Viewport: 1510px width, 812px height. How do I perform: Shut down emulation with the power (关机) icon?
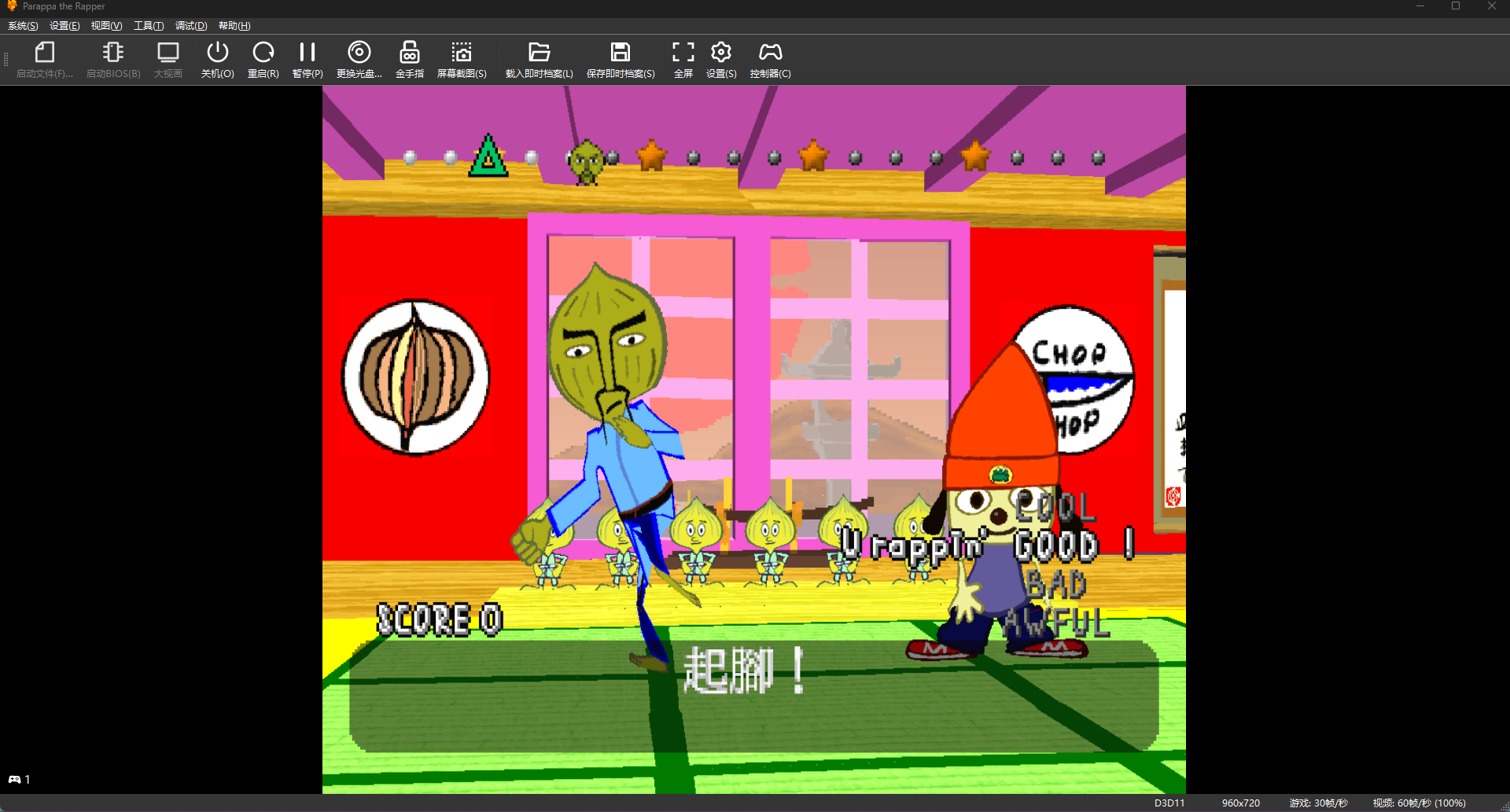[x=217, y=53]
